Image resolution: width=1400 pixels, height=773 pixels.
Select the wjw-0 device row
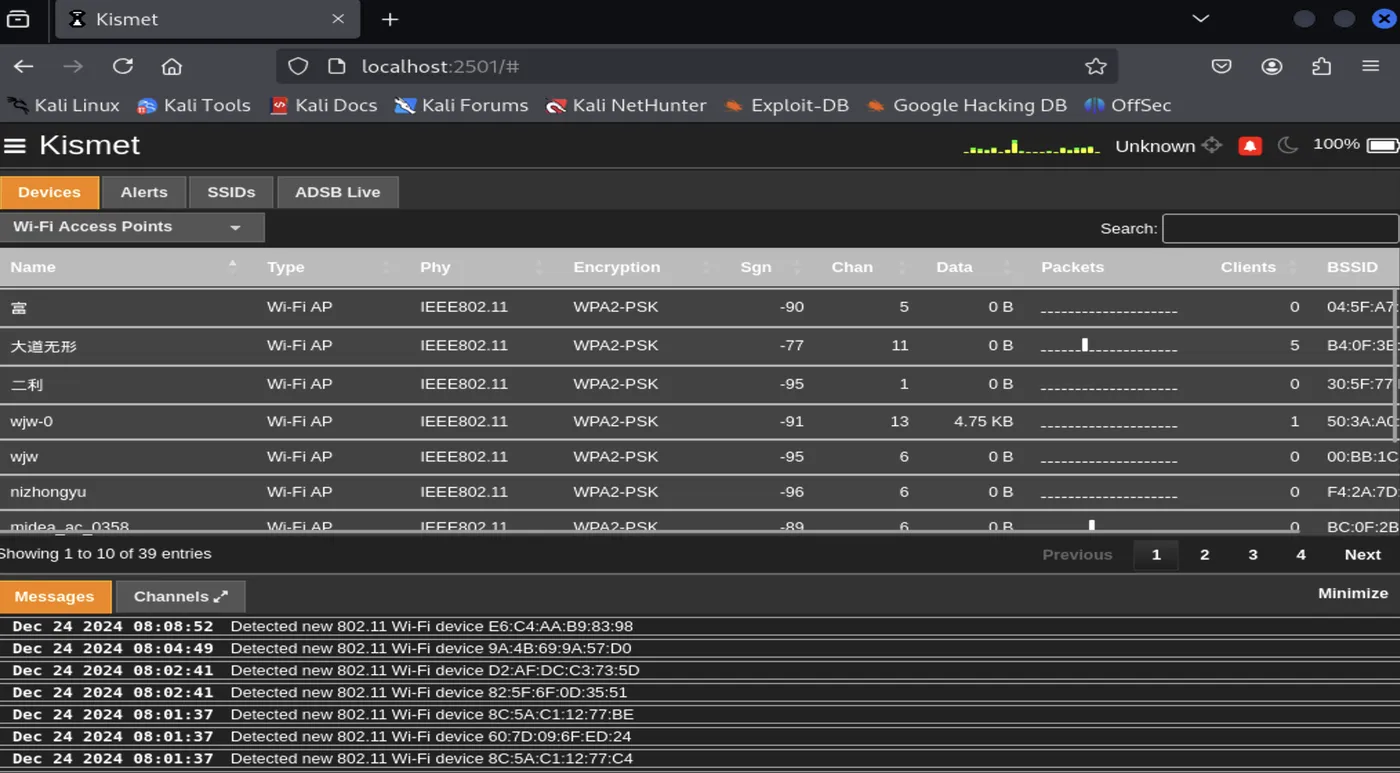click(x=697, y=421)
